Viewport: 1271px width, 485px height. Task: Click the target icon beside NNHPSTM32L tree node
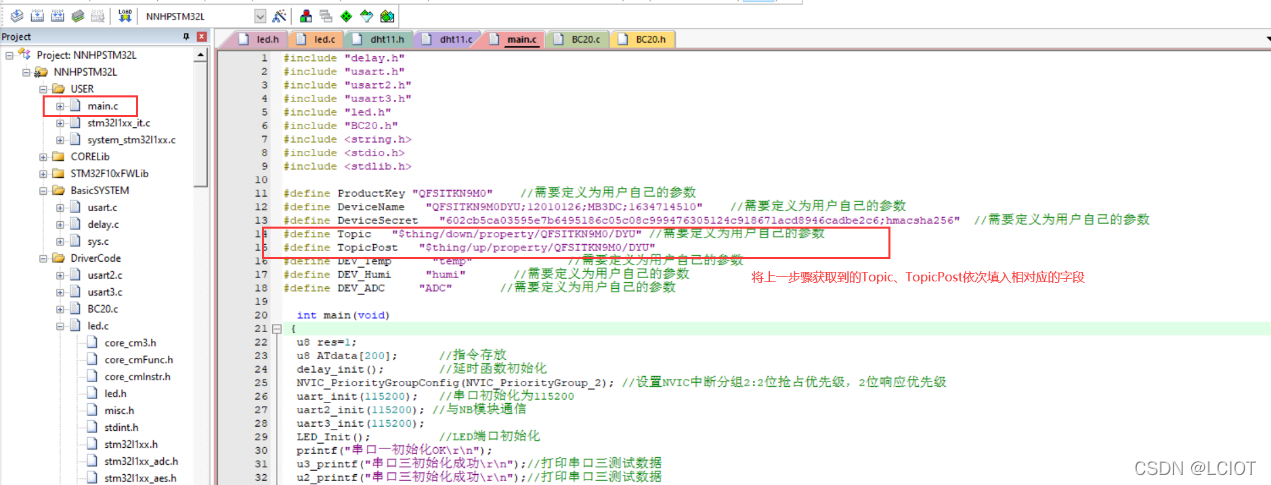42,72
